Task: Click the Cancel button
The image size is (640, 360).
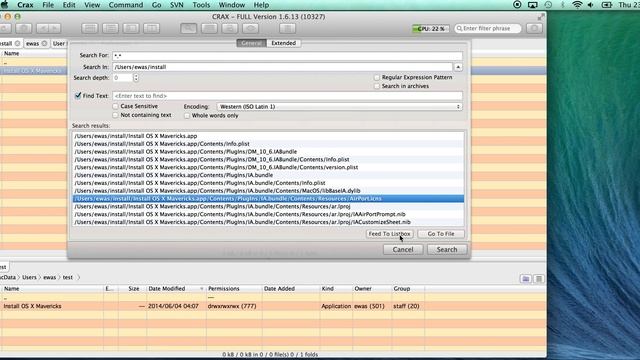Action: tap(403, 249)
